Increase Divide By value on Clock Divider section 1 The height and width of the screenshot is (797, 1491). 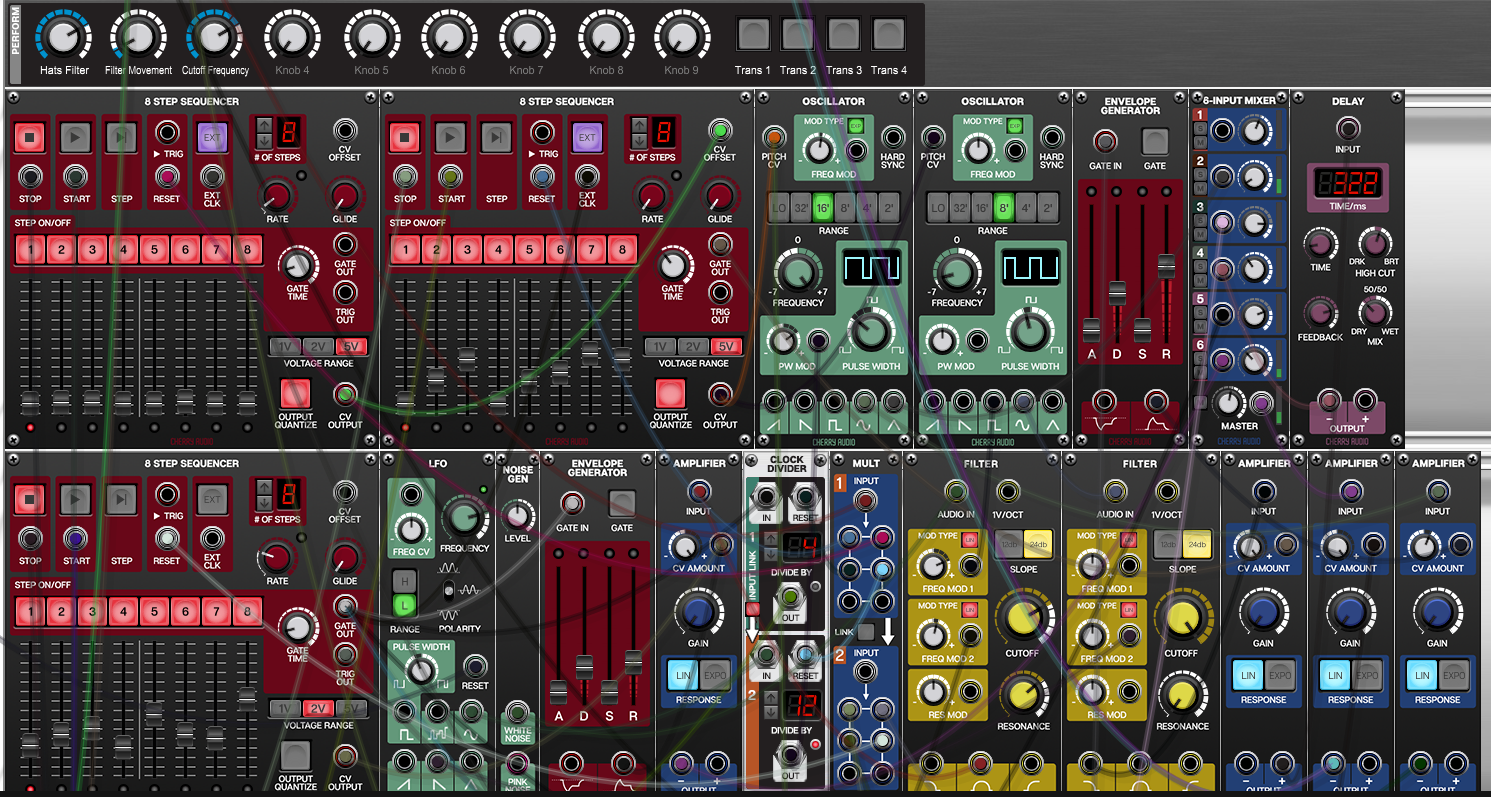[770, 538]
